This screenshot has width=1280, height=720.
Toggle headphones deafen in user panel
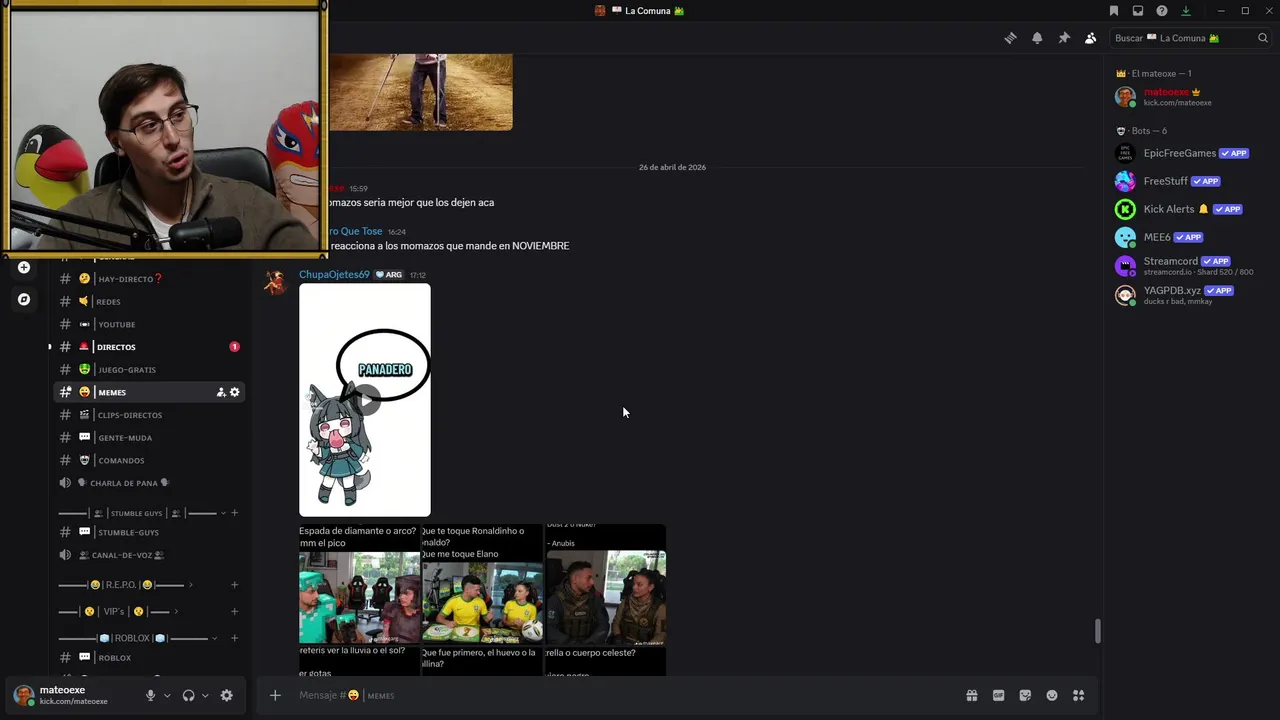(188, 695)
